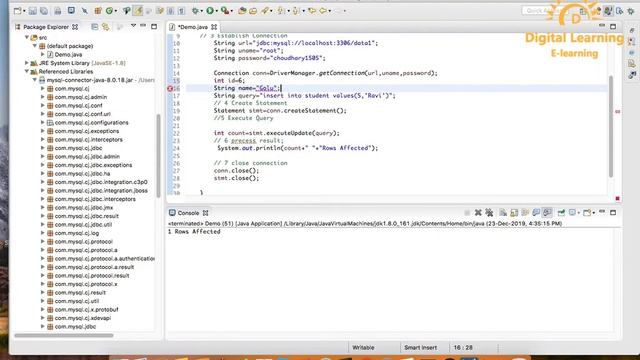Image resolution: width=640 pixels, height=360 pixels.
Task: Select the Package Explorer tab
Action: [46, 27]
